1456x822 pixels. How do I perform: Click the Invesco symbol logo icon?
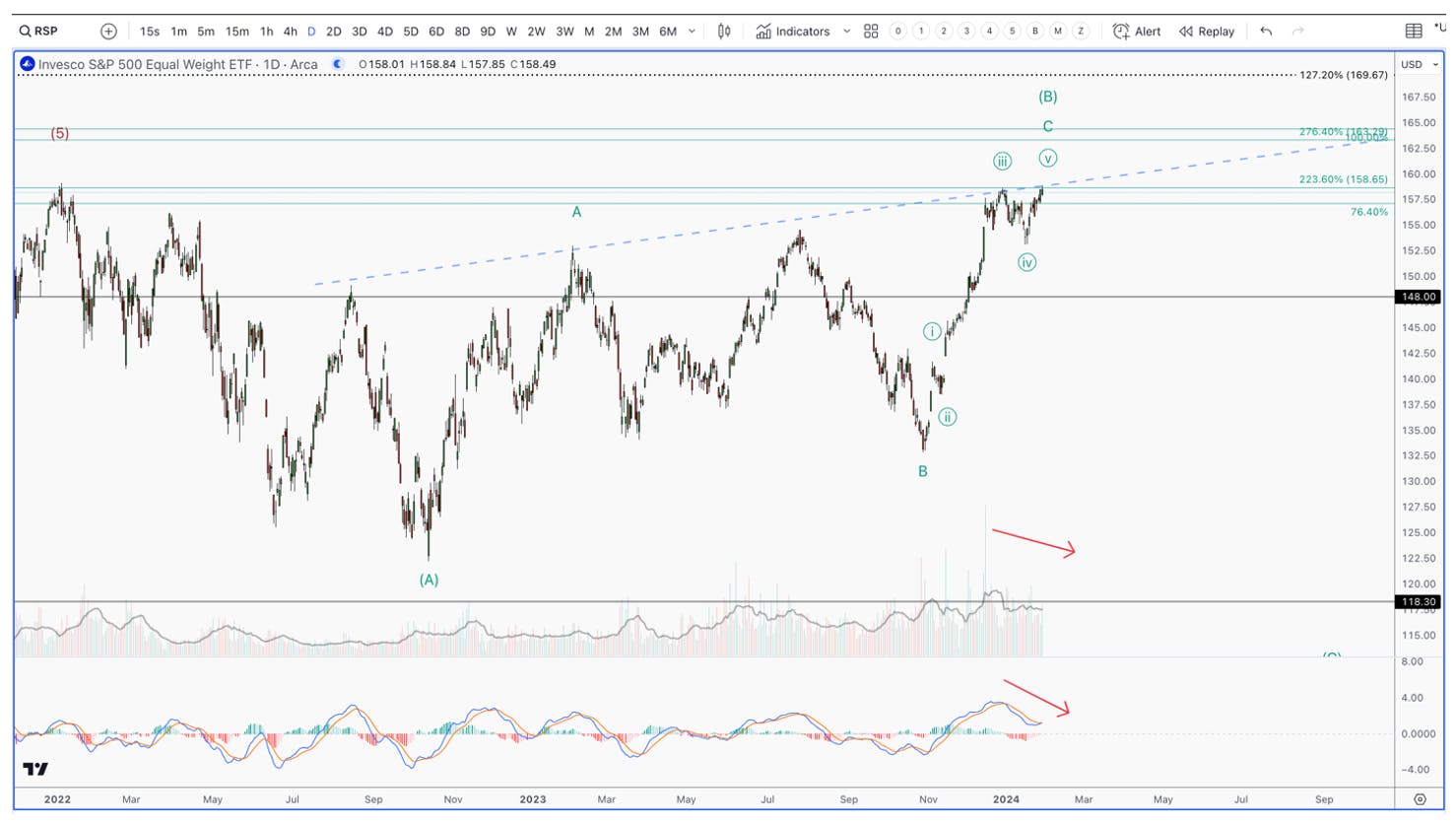pos(28,64)
